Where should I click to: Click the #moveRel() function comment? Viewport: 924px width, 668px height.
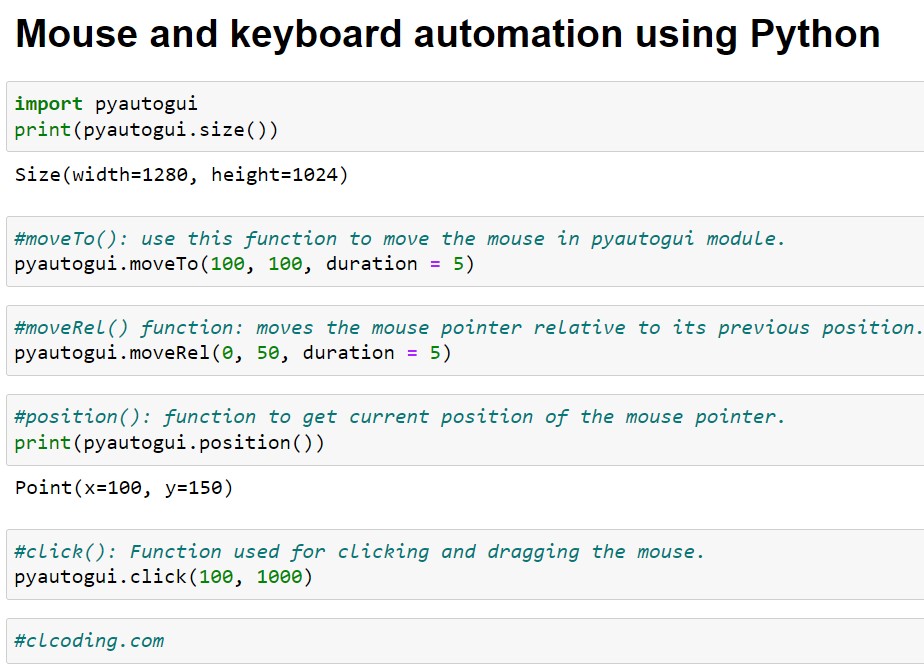coord(468,328)
